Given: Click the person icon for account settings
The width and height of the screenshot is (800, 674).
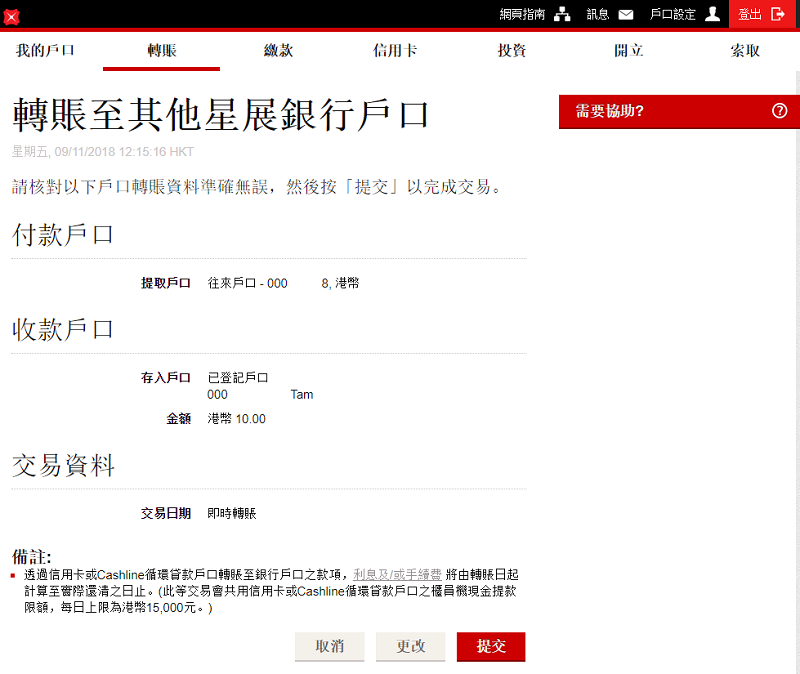Looking at the screenshot, I should click(712, 14).
